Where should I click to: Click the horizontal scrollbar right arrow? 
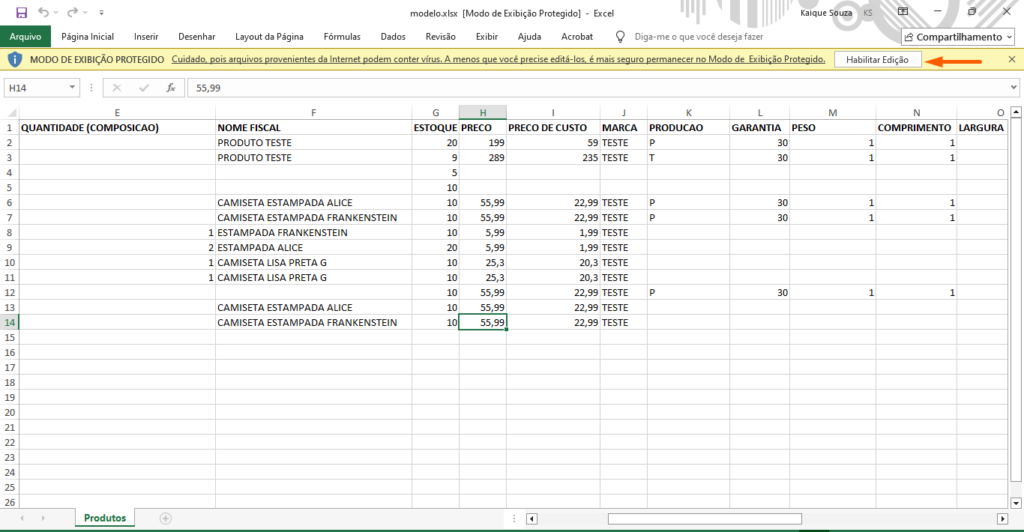tap(1002, 518)
